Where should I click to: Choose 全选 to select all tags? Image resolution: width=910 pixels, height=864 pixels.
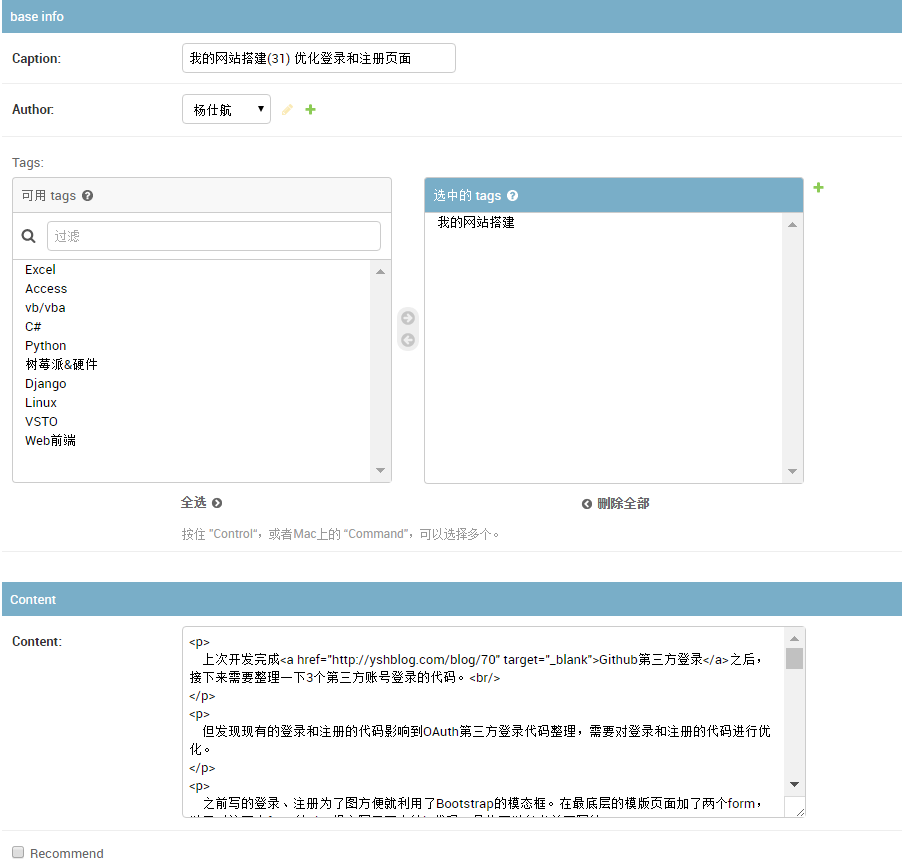pos(193,503)
